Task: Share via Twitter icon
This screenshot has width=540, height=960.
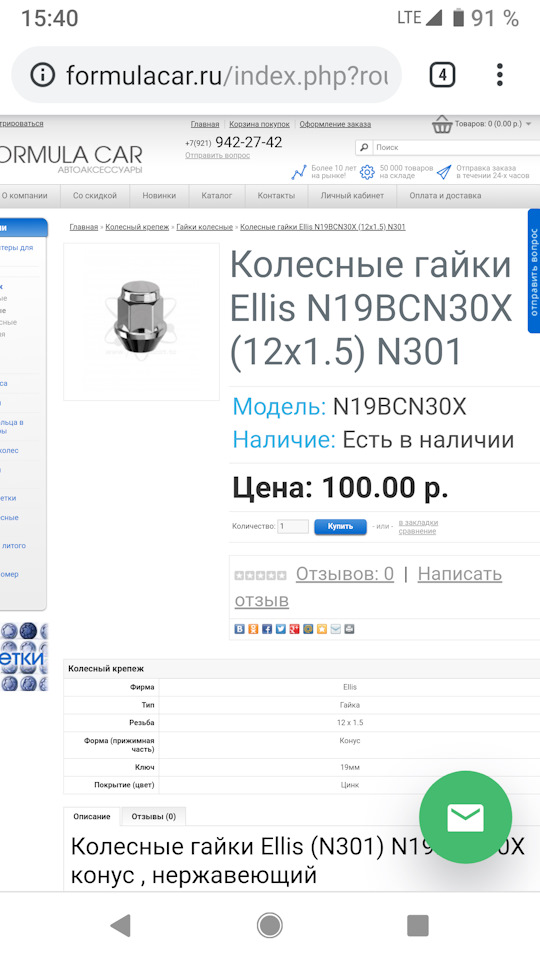Action: 280,629
